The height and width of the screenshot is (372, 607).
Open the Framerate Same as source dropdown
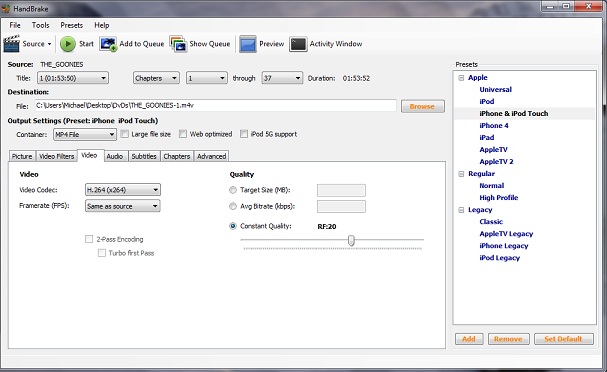(123, 206)
